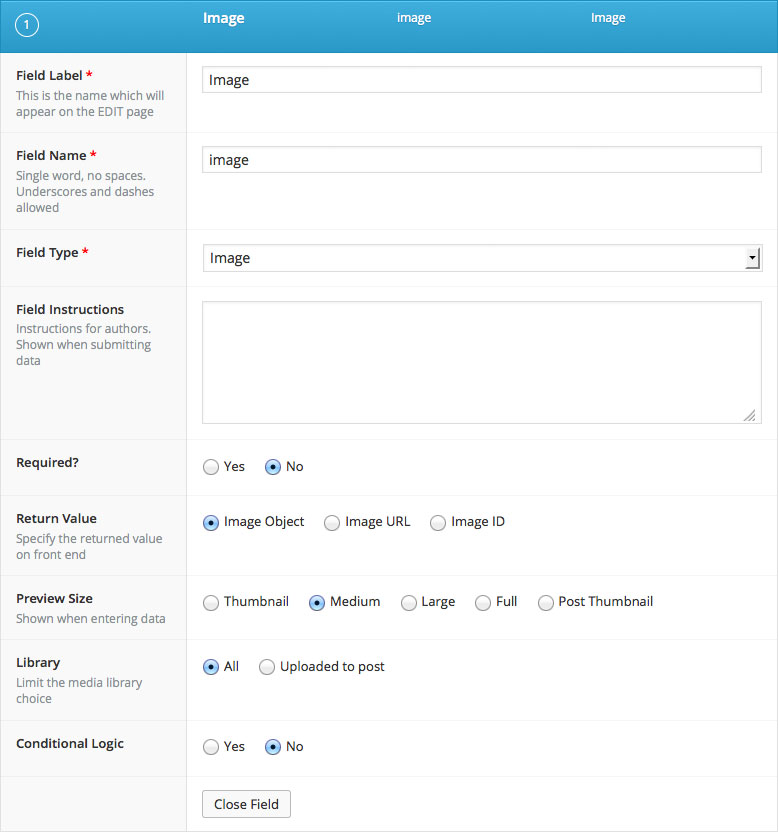Screen dimensions: 778x832
Task: Choose Image URL return value
Action: tap(332, 523)
